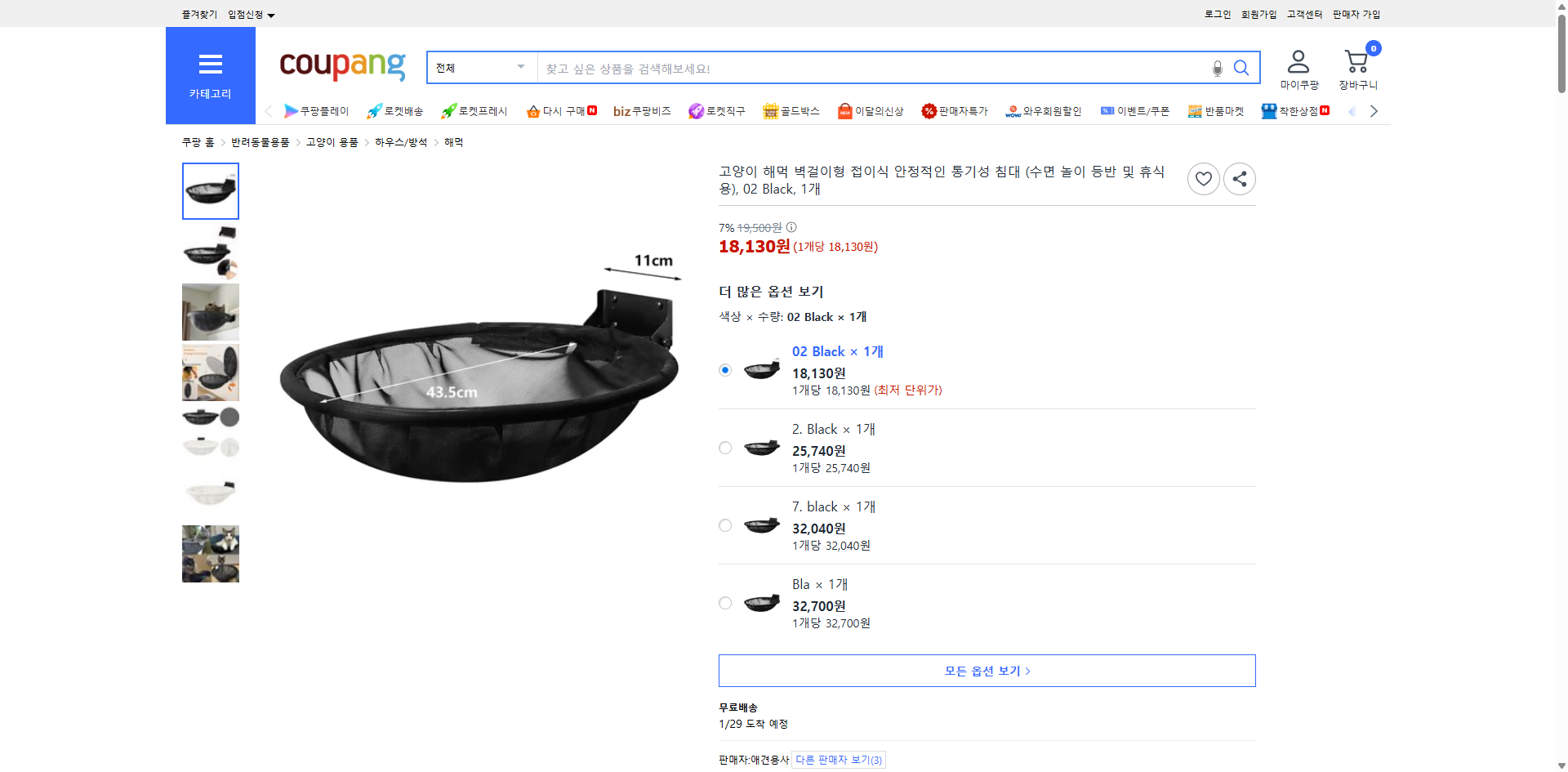Viewport: 1568px width, 772px height.
Task: Click the Coupang logo
Action: click(341, 67)
